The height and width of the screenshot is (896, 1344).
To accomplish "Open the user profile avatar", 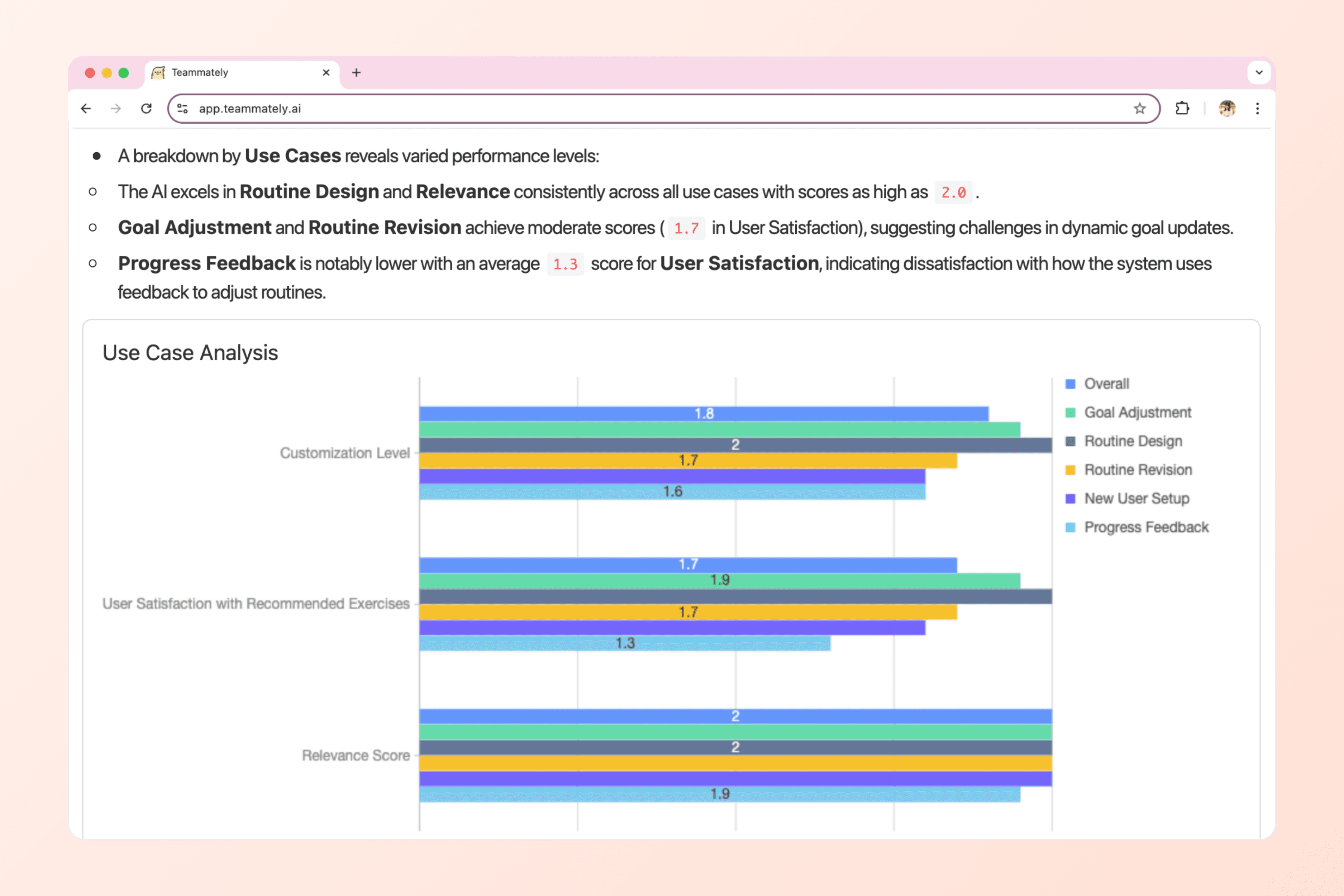I will pyautogui.click(x=1227, y=109).
